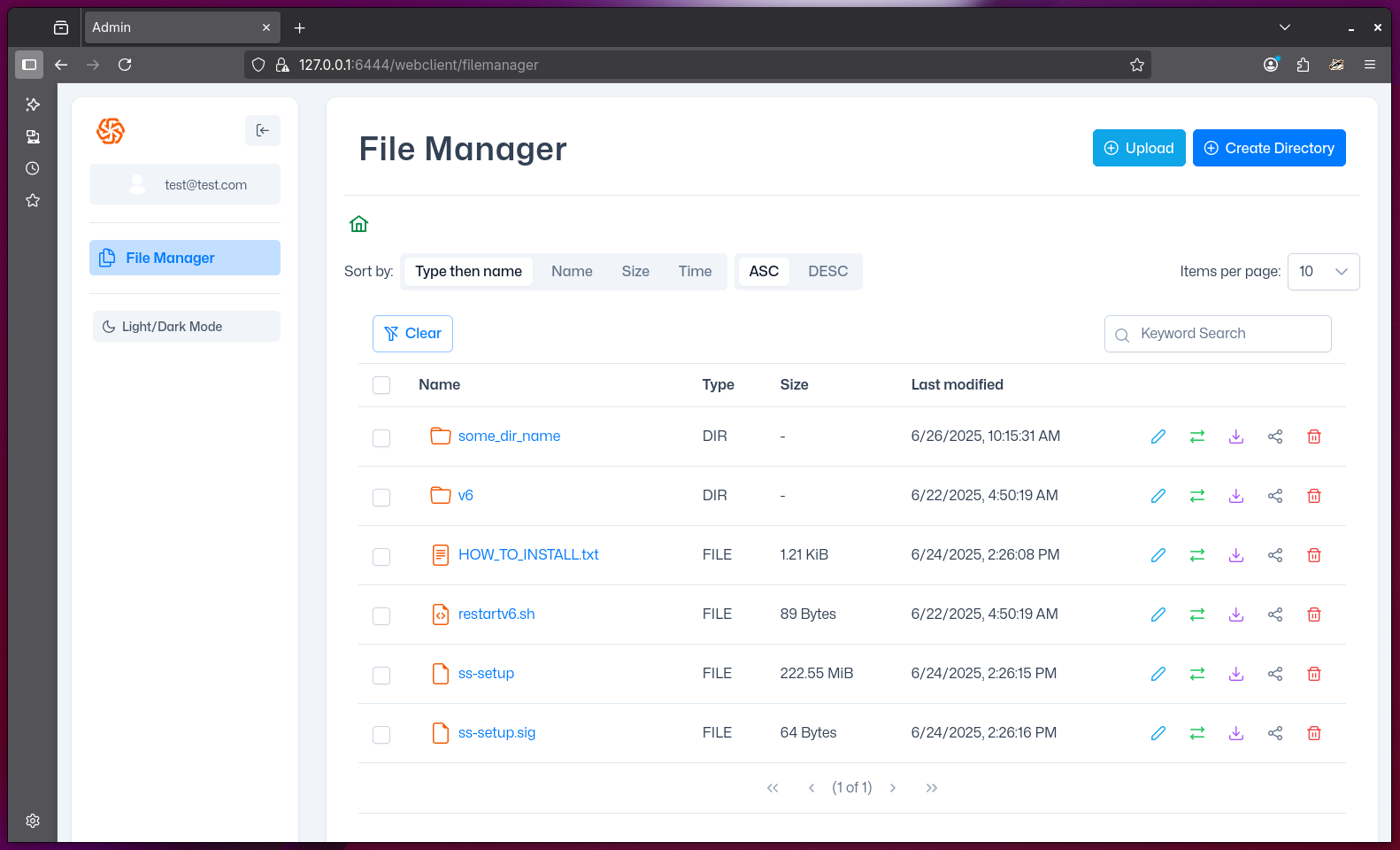Image resolution: width=1400 pixels, height=850 pixels.
Task: Sort by Type then name
Action: click(468, 272)
